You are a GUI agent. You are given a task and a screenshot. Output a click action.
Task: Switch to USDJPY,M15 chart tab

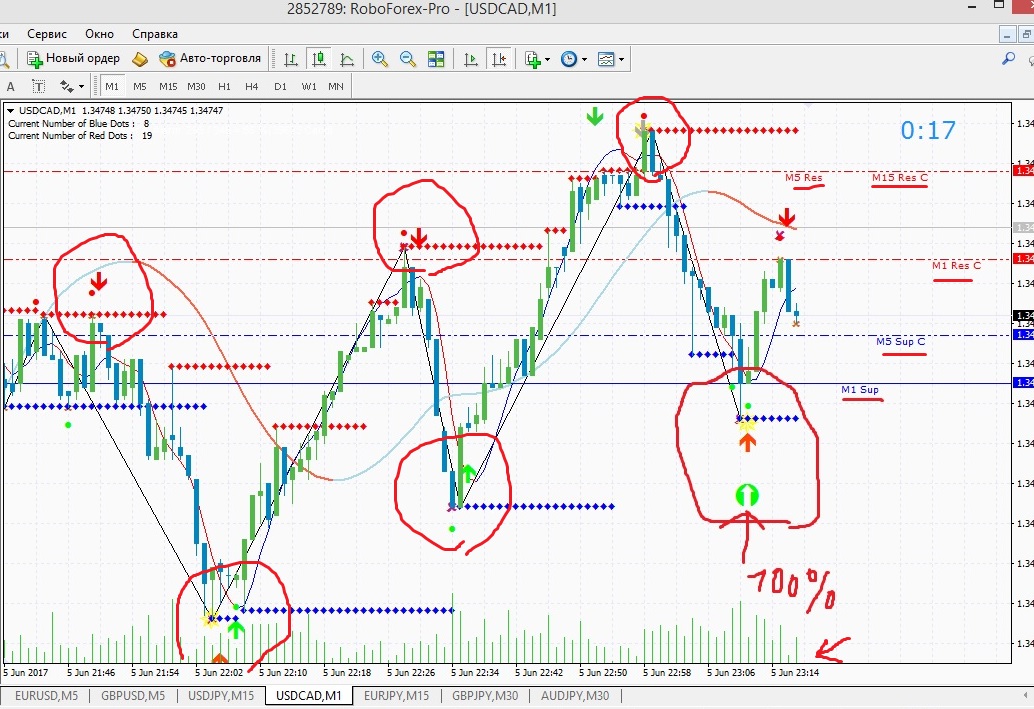coord(221,696)
